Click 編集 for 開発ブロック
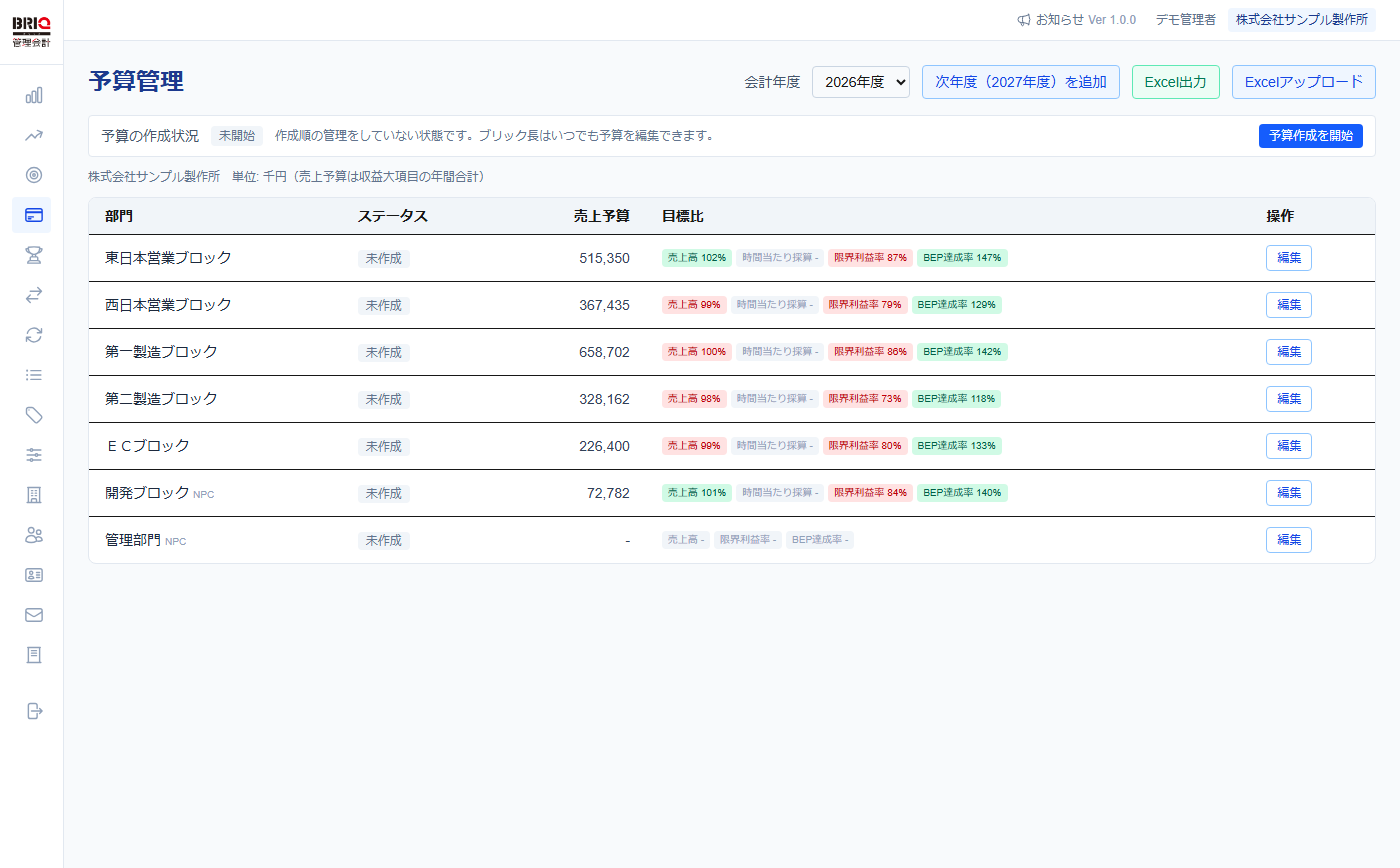 coord(1289,493)
